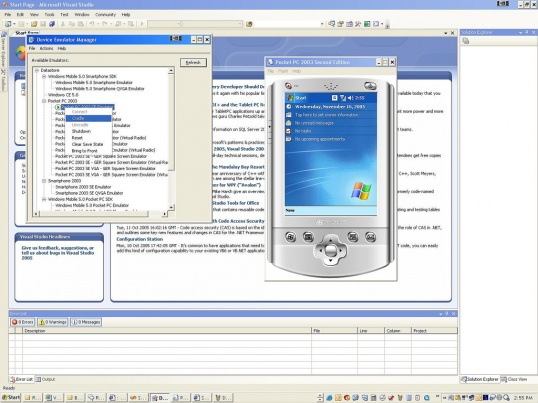Image resolution: width=538 pixels, height=403 pixels.
Task: Open the Visual Studio Tools menu
Action: pyautogui.click(x=49, y=15)
